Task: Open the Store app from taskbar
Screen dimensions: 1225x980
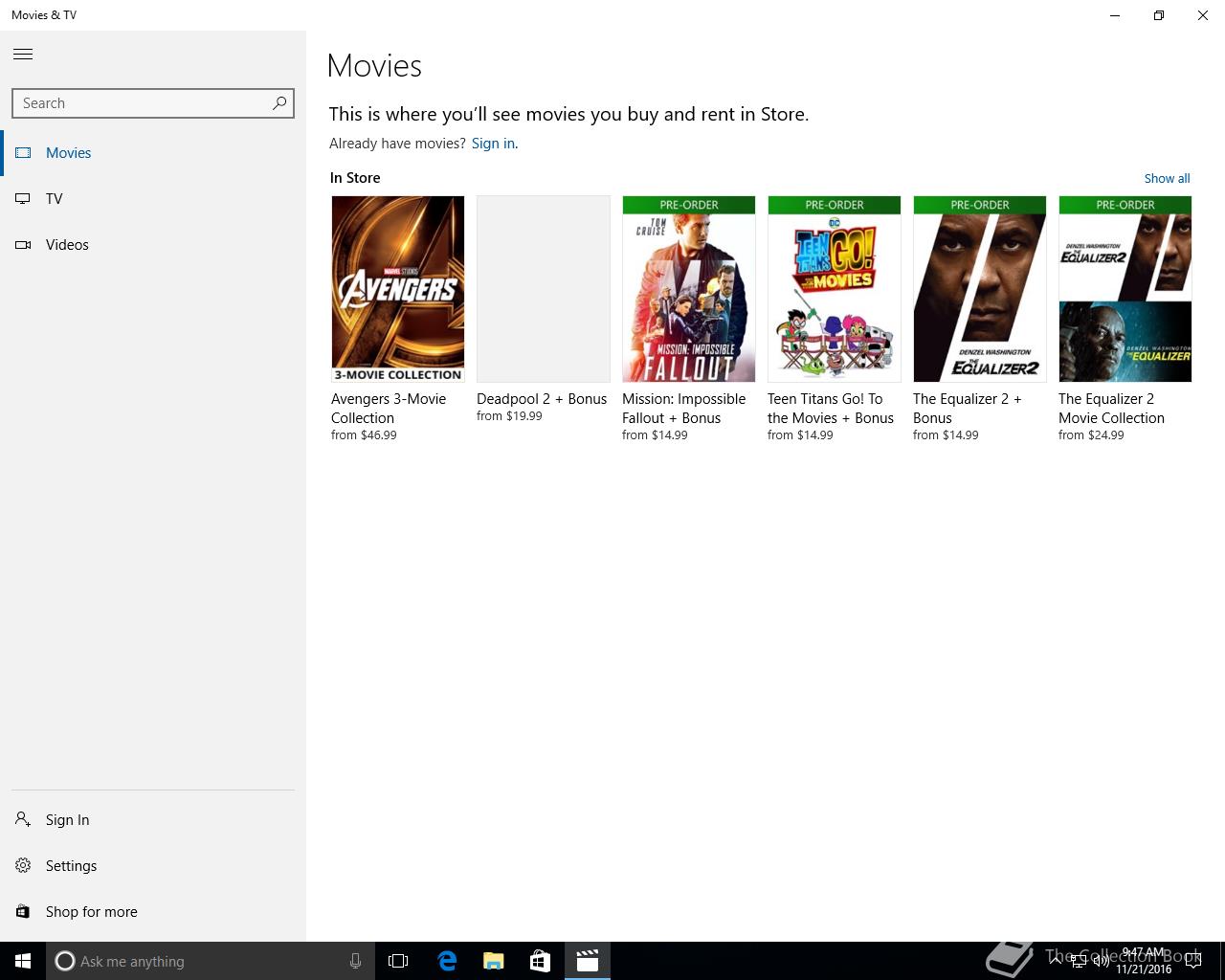Action: (540, 961)
